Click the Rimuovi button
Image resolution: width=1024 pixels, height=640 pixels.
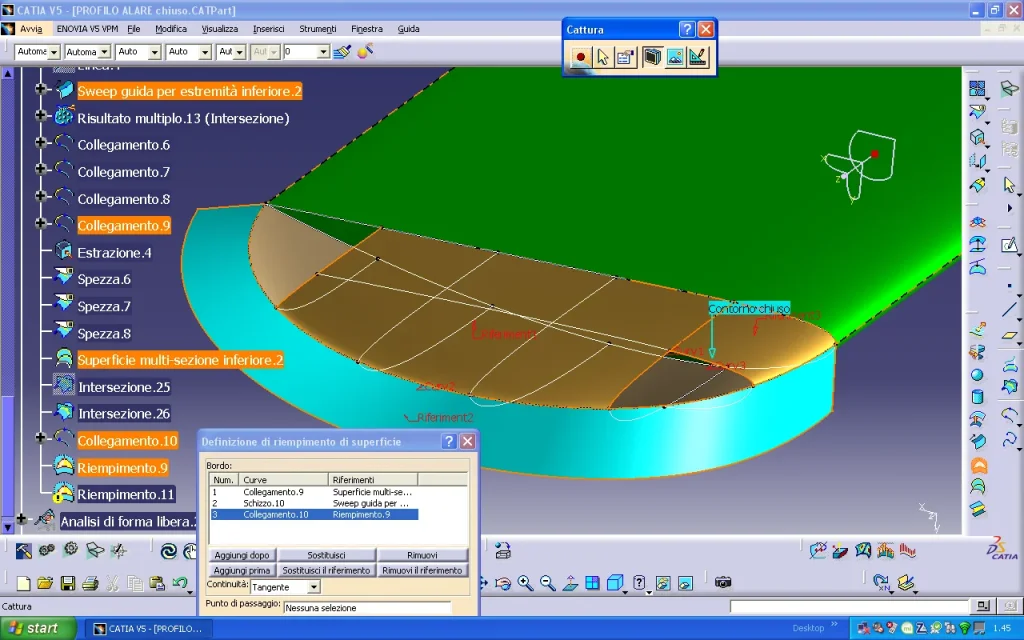[x=422, y=555]
